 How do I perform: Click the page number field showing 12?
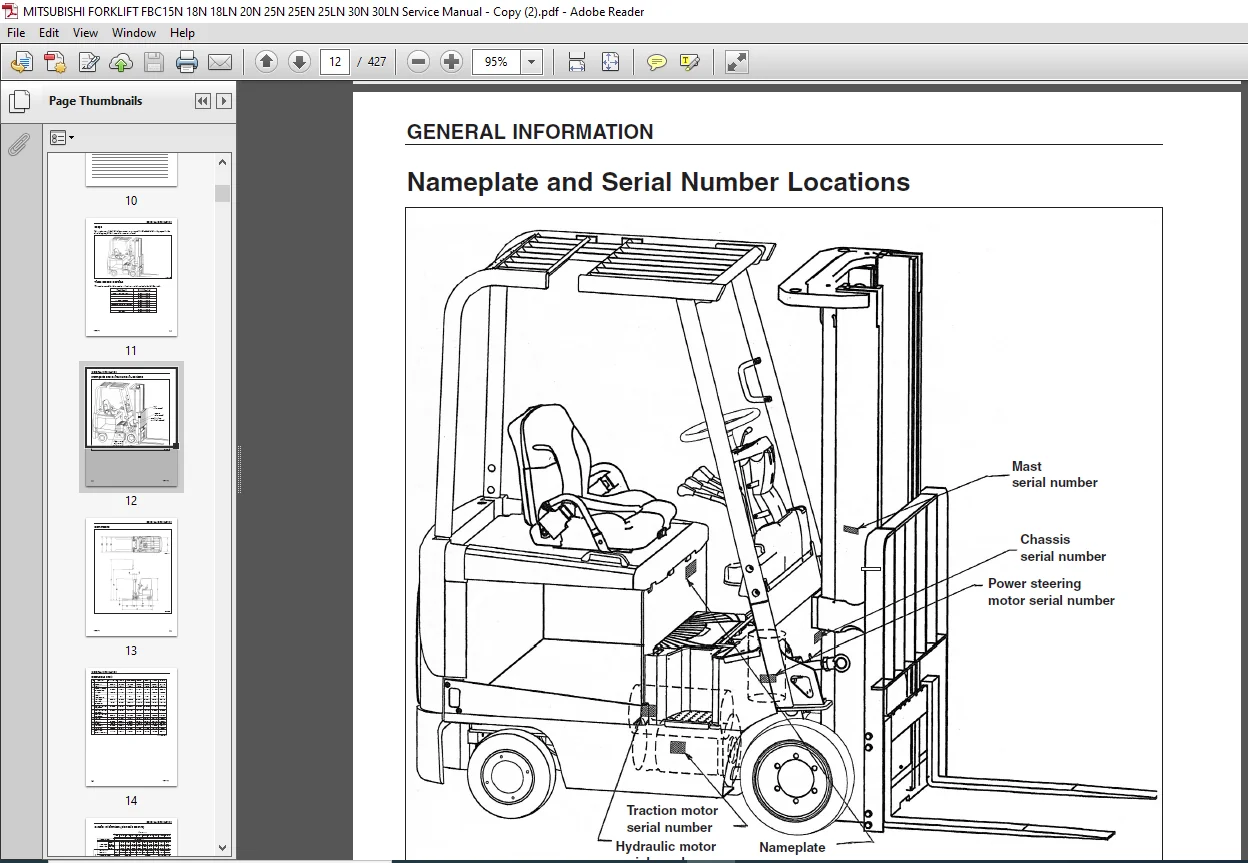335,62
